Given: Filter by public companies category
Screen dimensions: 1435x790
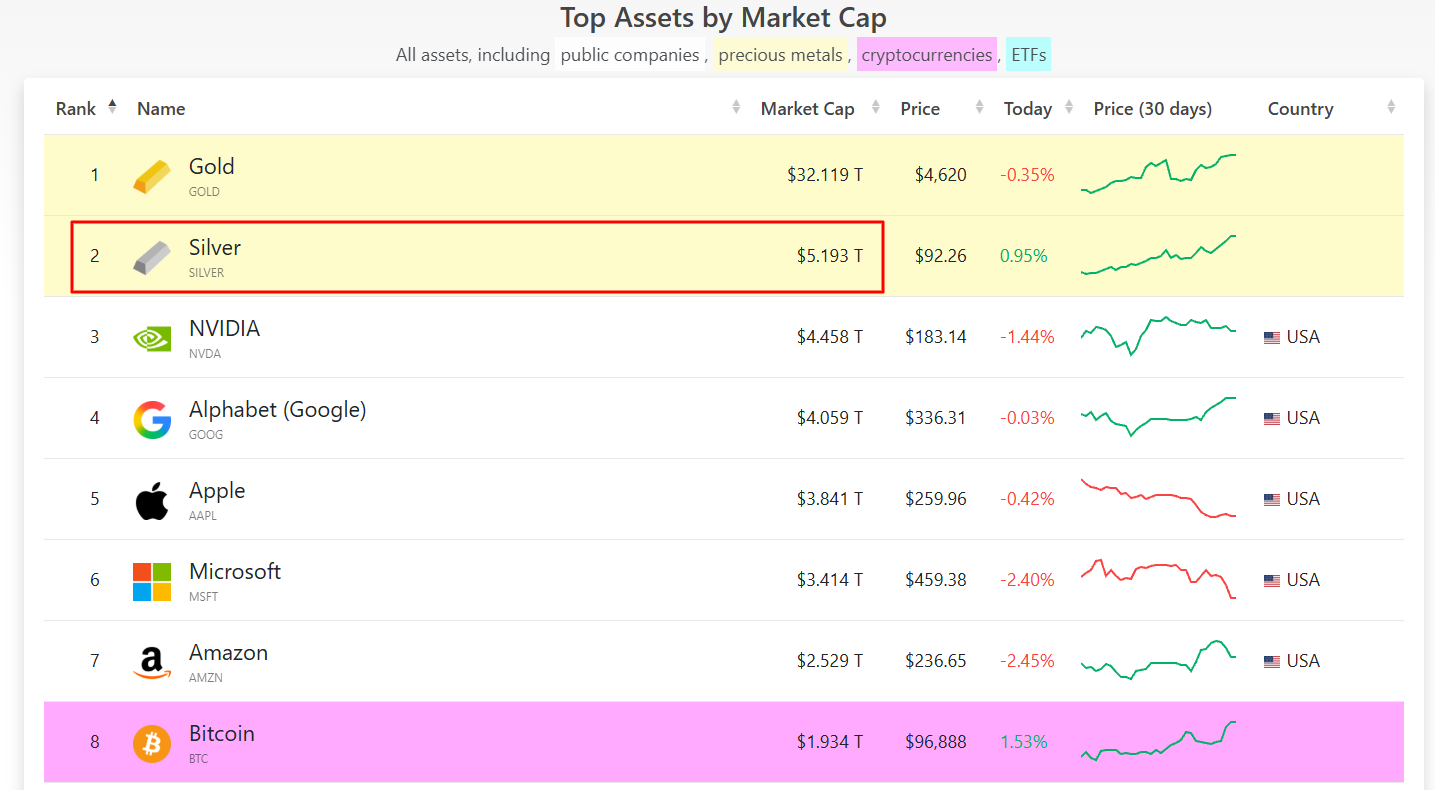Looking at the screenshot, I should (x=629, y=55).
